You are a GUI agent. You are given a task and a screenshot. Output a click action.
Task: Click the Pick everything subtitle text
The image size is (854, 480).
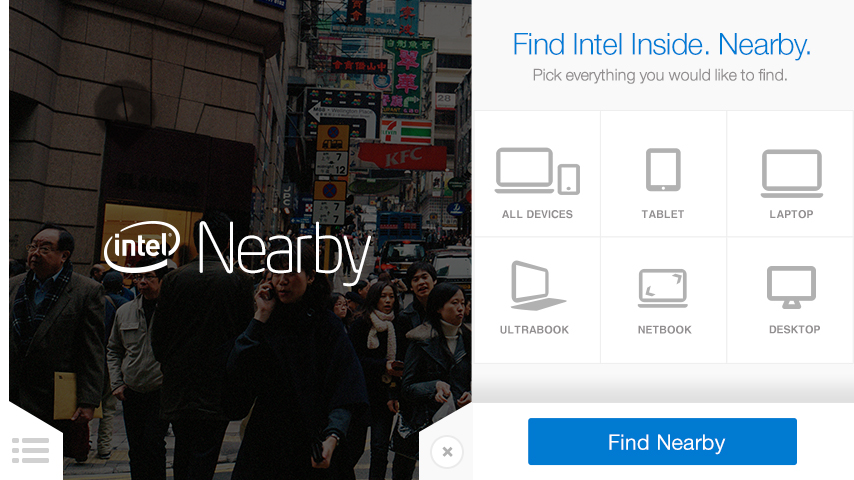[x=660, y=75]
